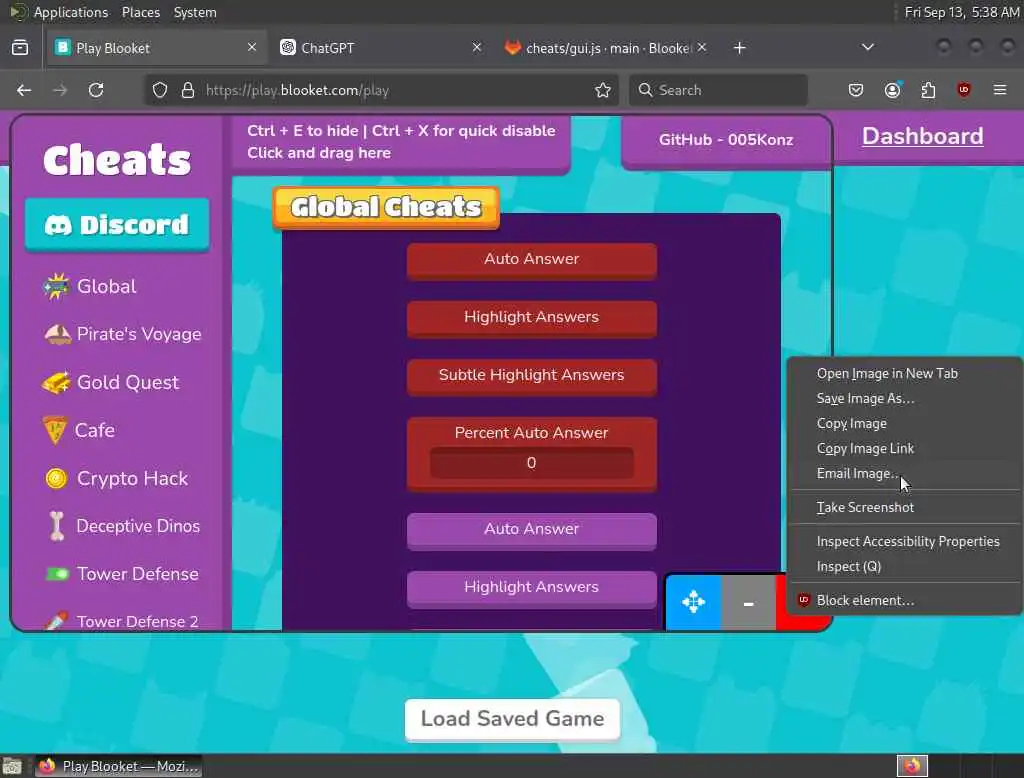The image size is (1024, 778).
Task: Click the Percent Auto Answer value field
Action: pos(532,462)
